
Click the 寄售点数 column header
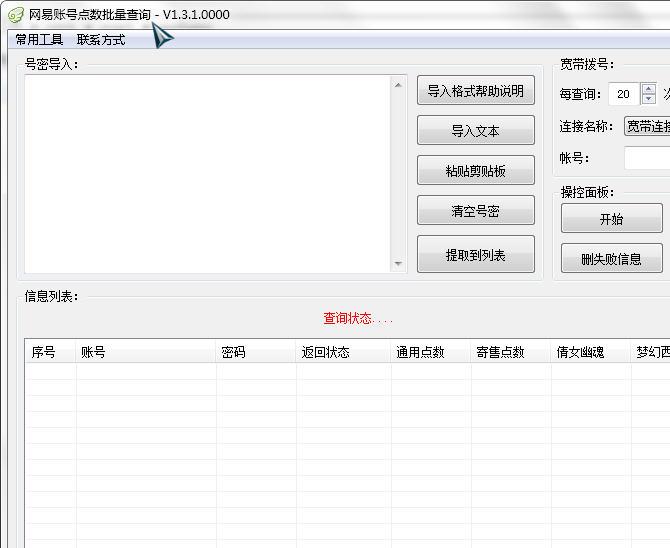click(510, 352)
